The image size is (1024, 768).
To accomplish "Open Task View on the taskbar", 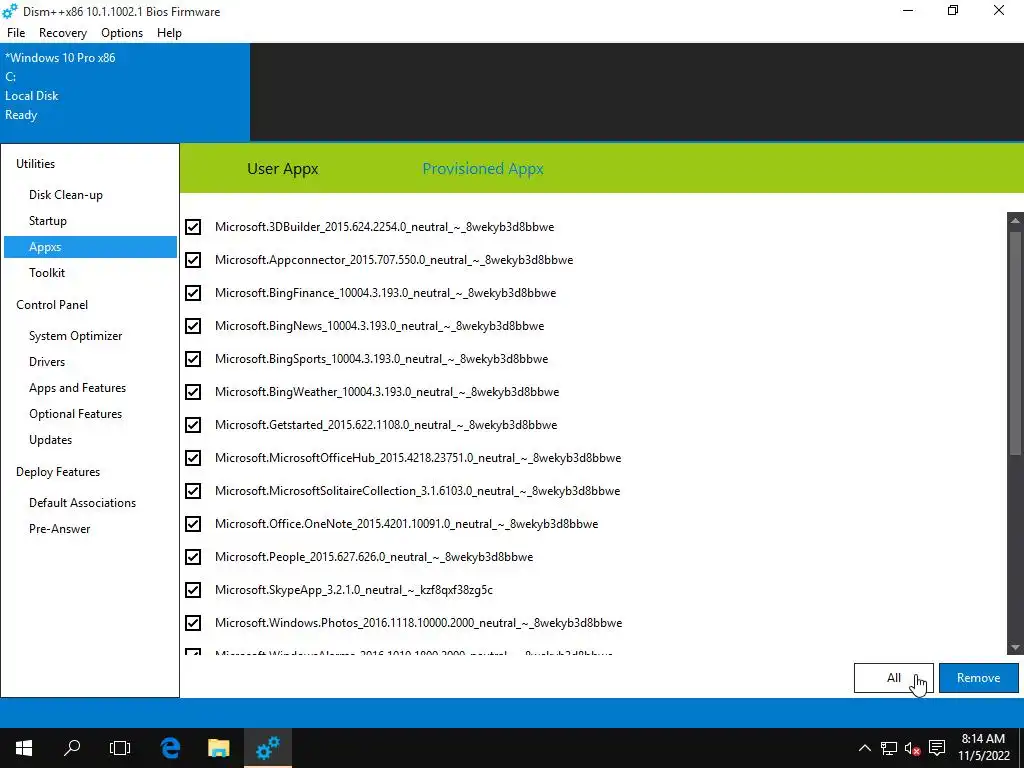I will (120, 748).
